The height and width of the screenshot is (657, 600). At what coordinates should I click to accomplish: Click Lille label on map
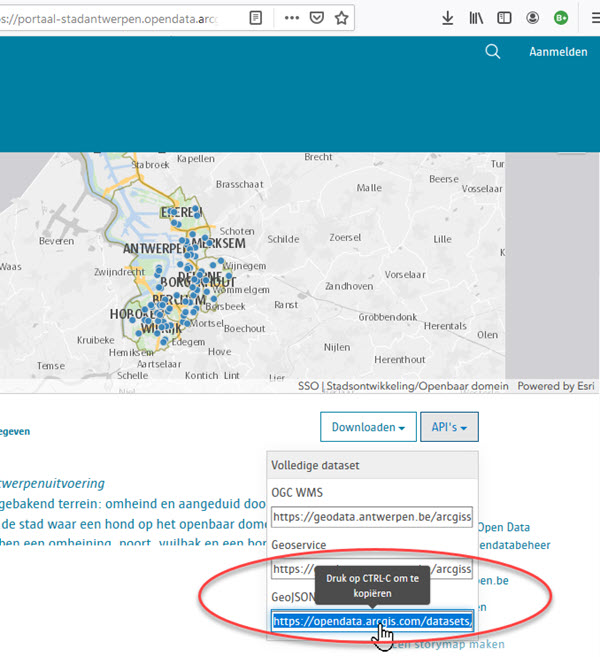click(x=442, y=239)
